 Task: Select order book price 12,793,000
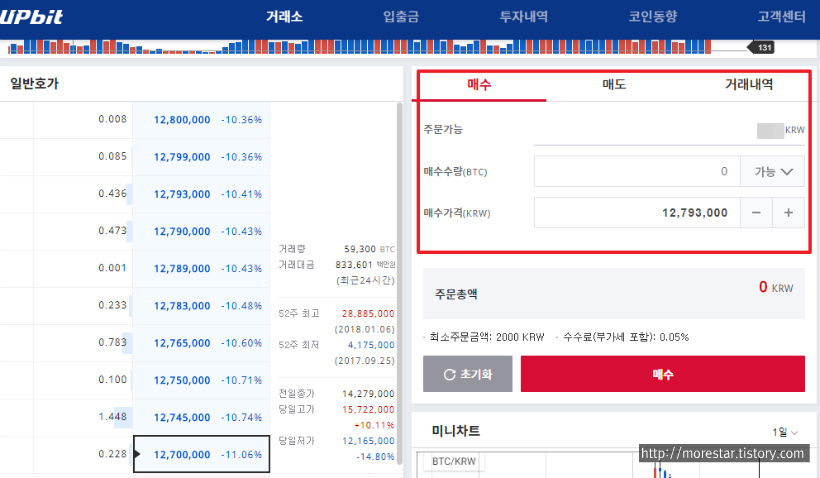point(182,194)
